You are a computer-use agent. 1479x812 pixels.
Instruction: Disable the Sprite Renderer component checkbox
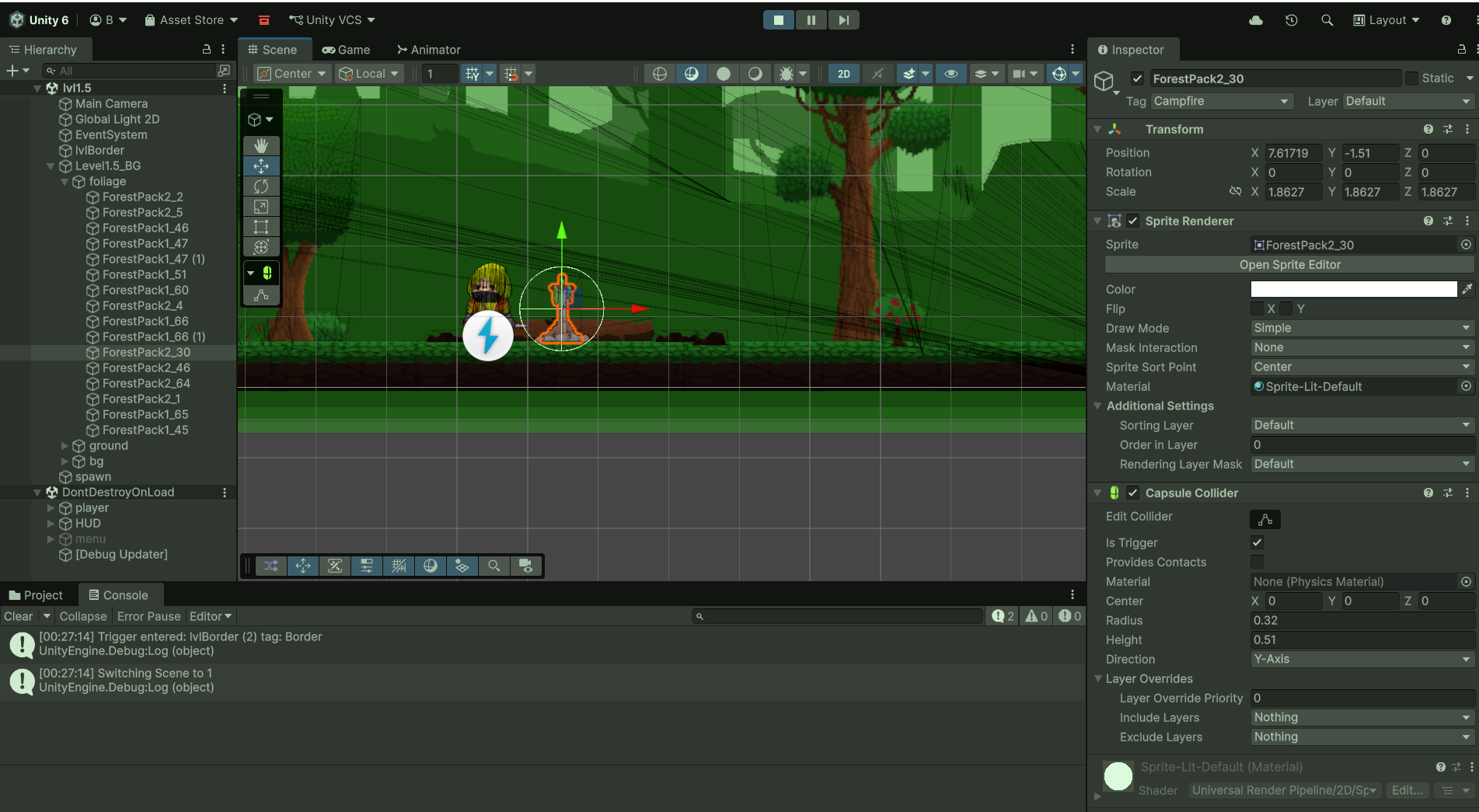(x=1133, y=221)
